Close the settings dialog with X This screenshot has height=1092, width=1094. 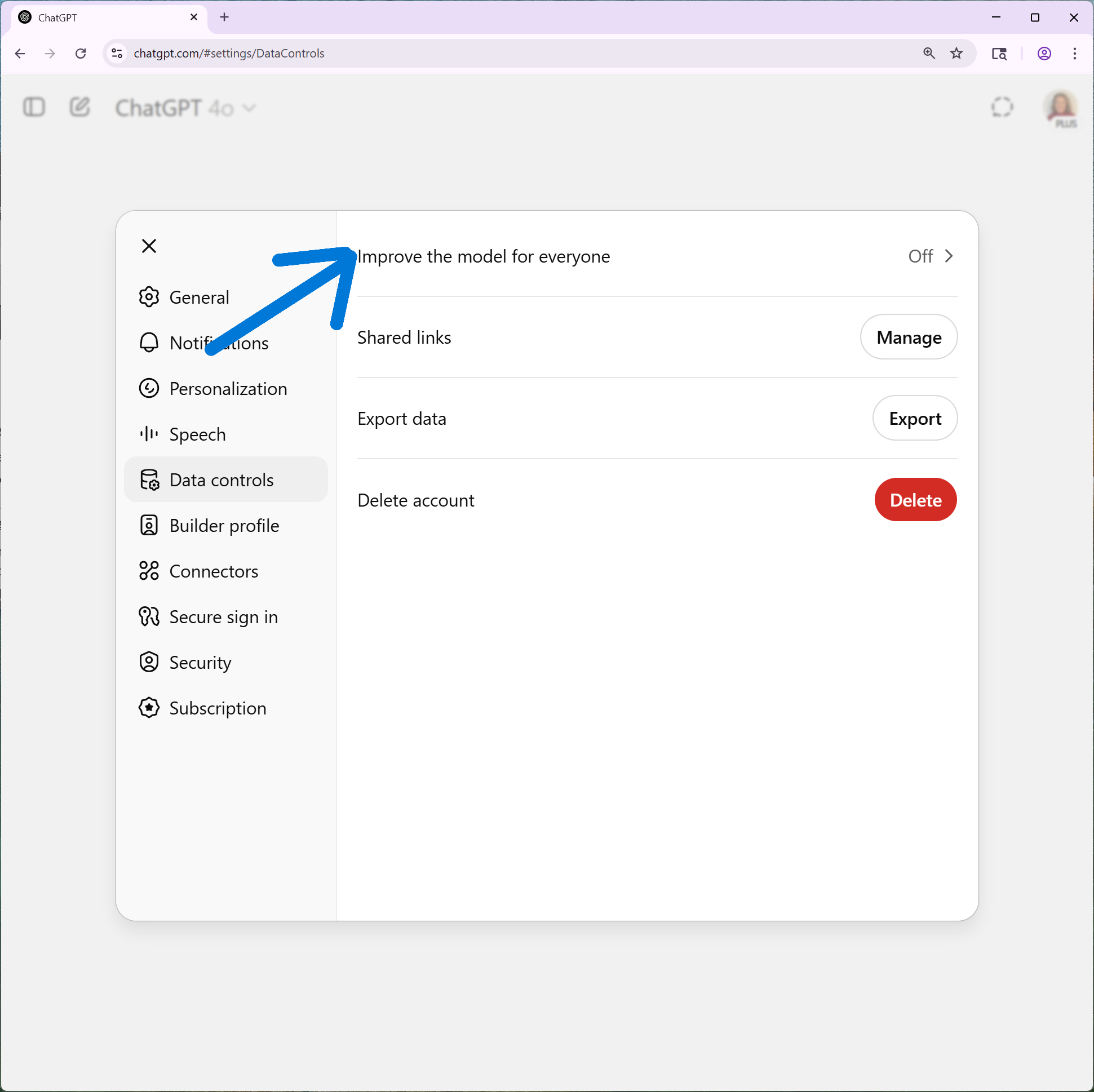pos(149,246)
